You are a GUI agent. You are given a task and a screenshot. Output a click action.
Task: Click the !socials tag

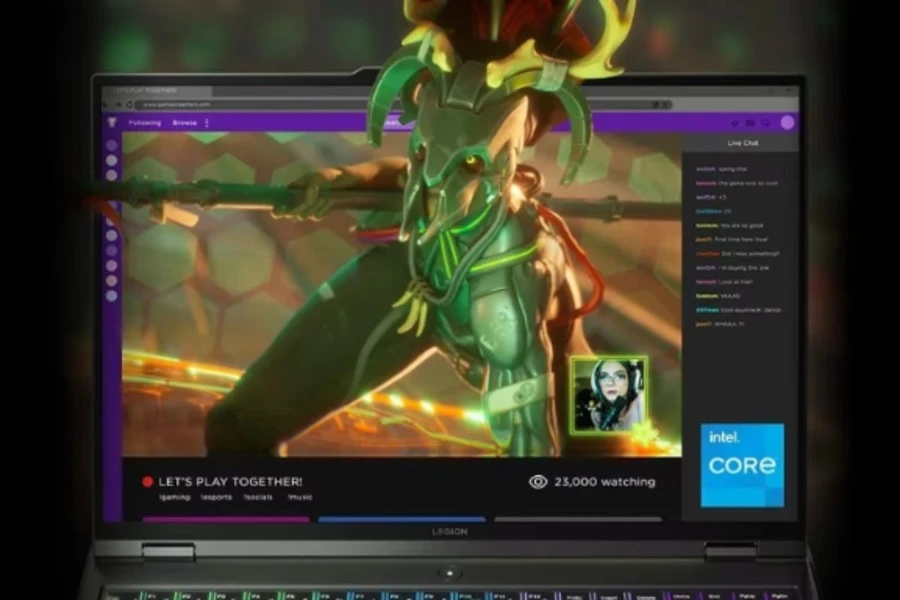(x=258, y=497)
